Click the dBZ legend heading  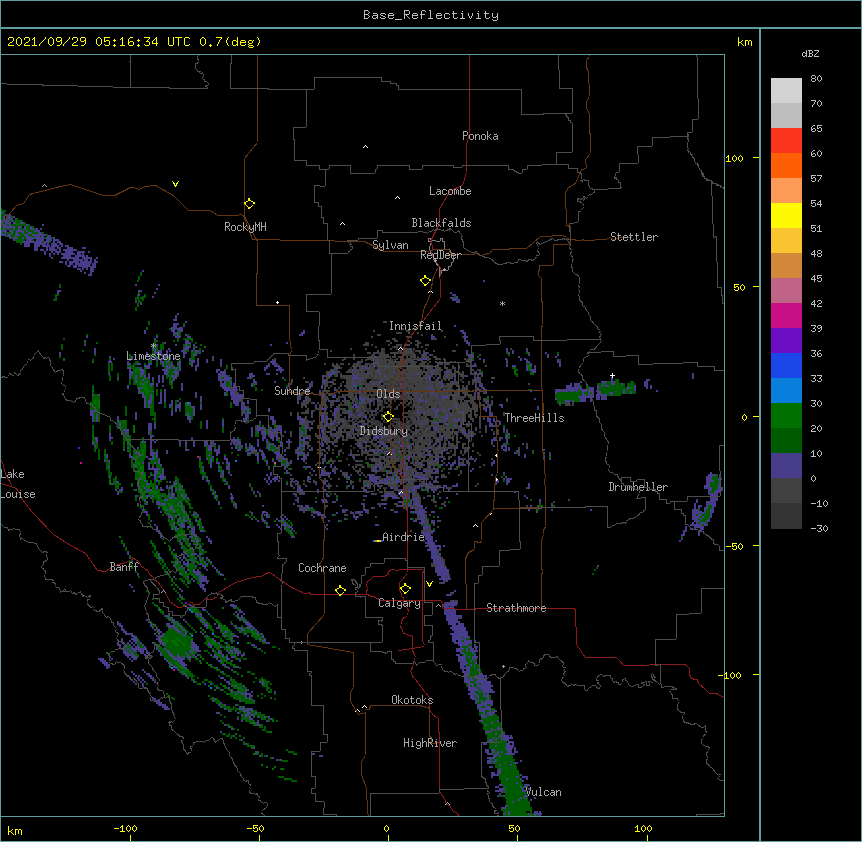(x=810, y=53)
